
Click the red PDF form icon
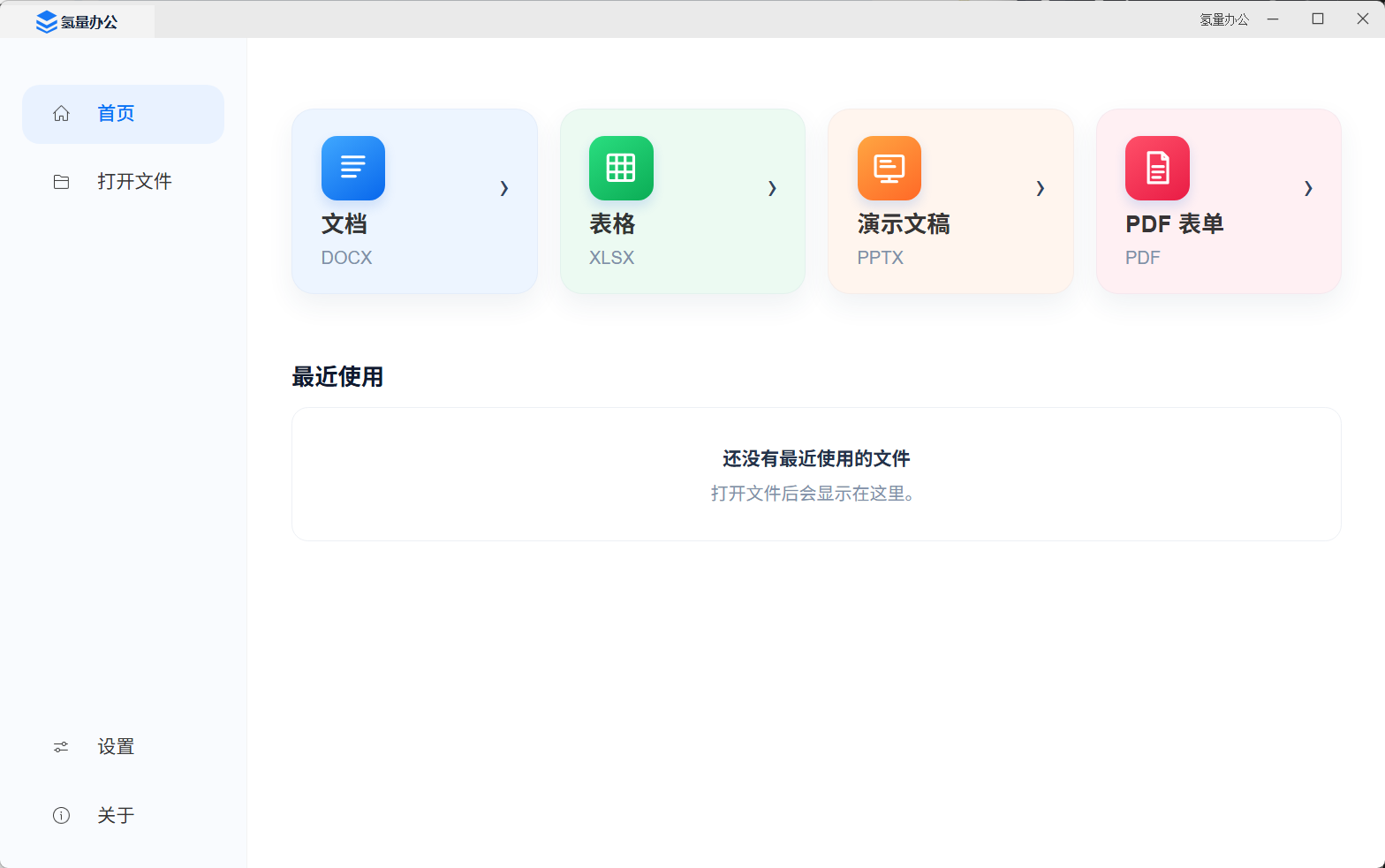[1157, 168]
